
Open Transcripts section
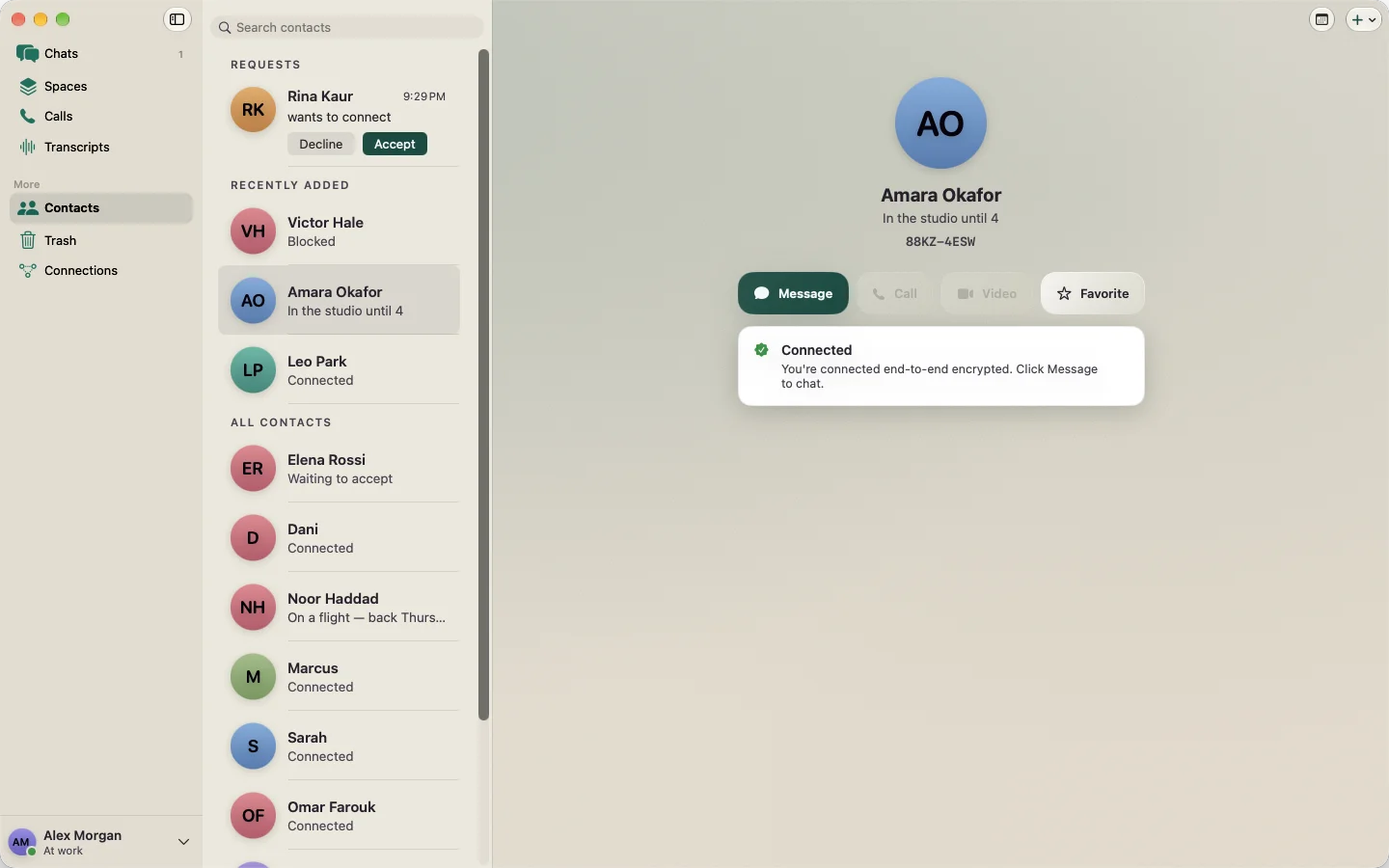[x=100, y=147]
